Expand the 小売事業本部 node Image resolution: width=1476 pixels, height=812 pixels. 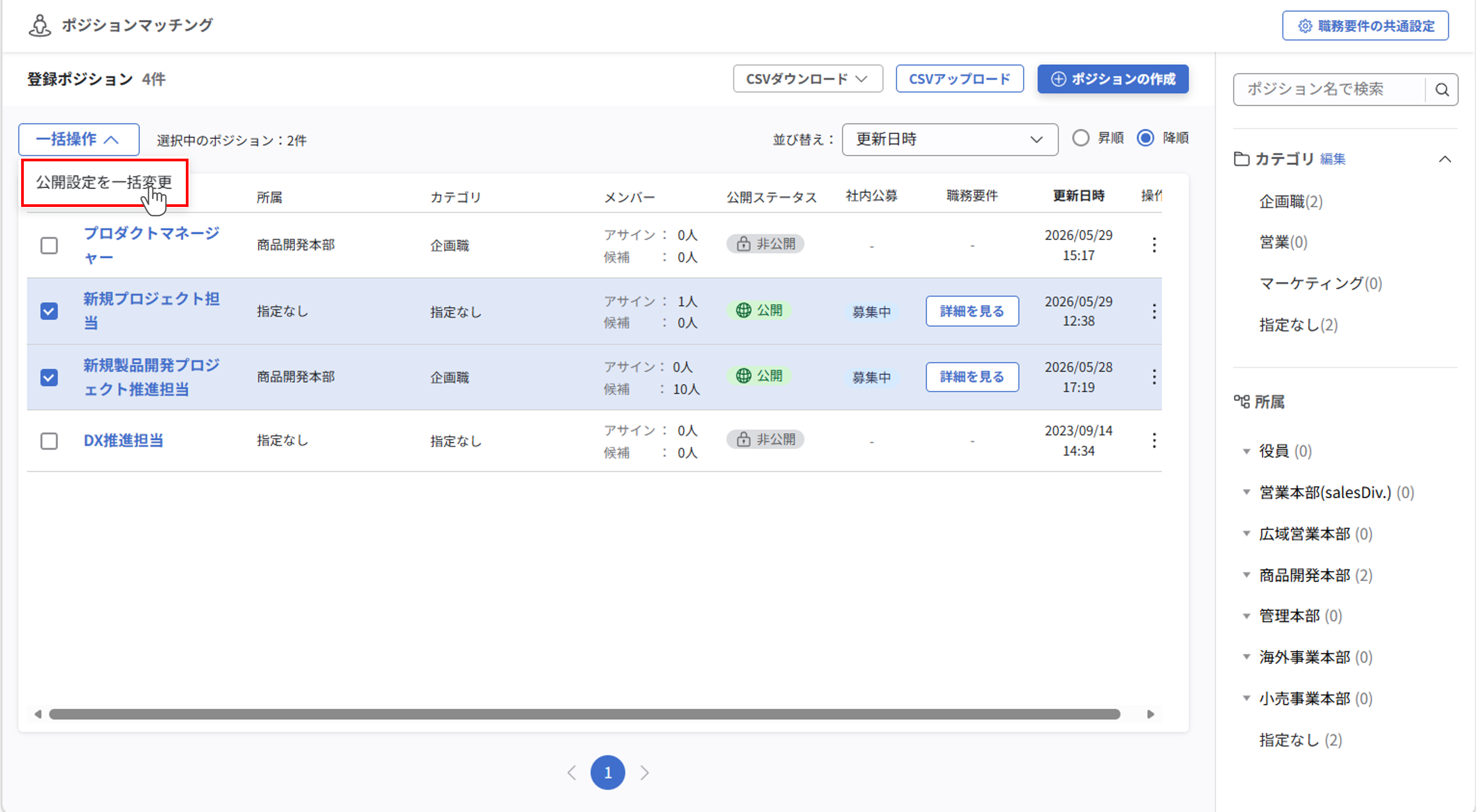(x=1246, y=698)
